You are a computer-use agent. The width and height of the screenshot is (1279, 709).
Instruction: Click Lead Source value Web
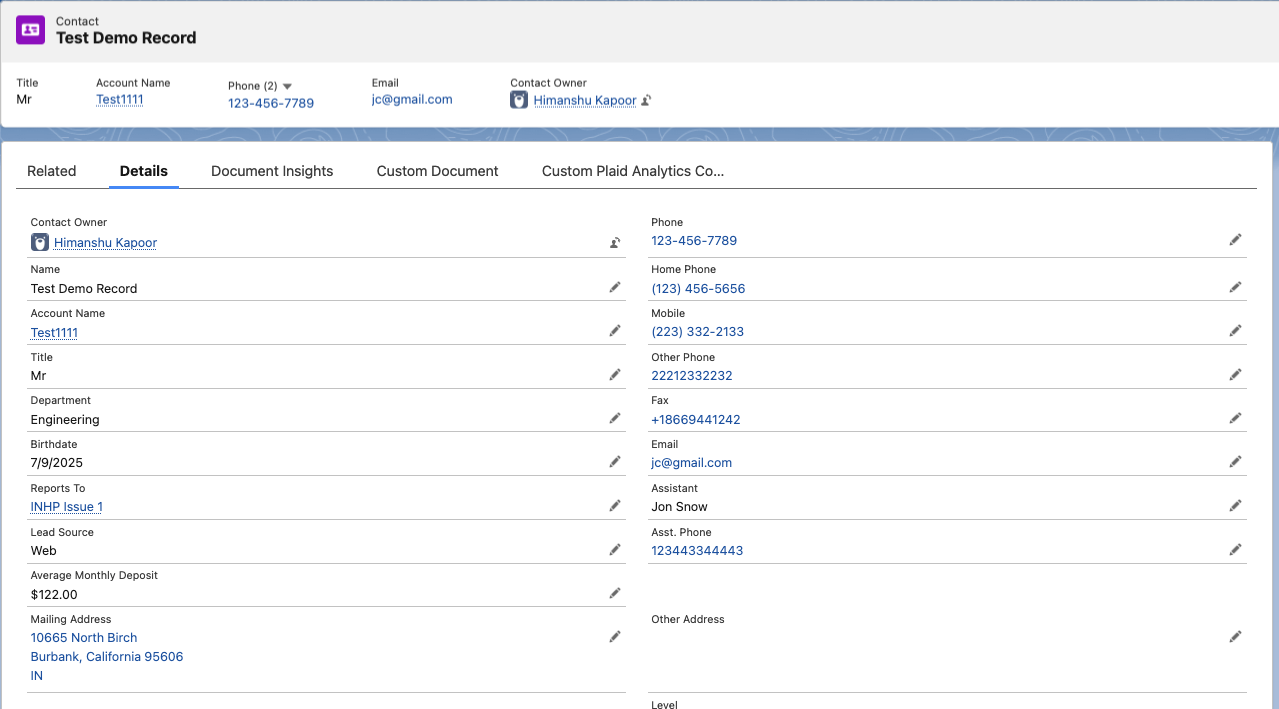click(x=44, y=551)
